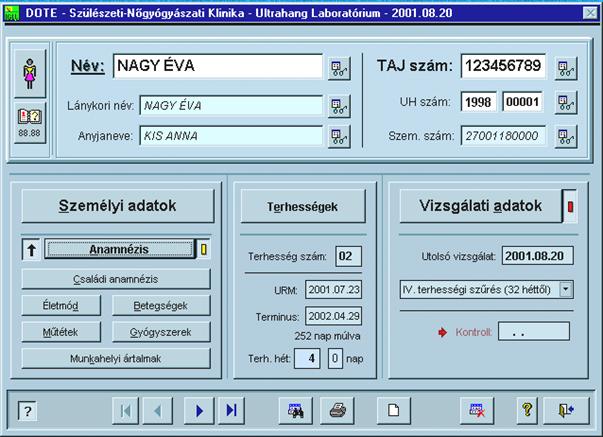Click the Anamnézis button

[119, 249]
